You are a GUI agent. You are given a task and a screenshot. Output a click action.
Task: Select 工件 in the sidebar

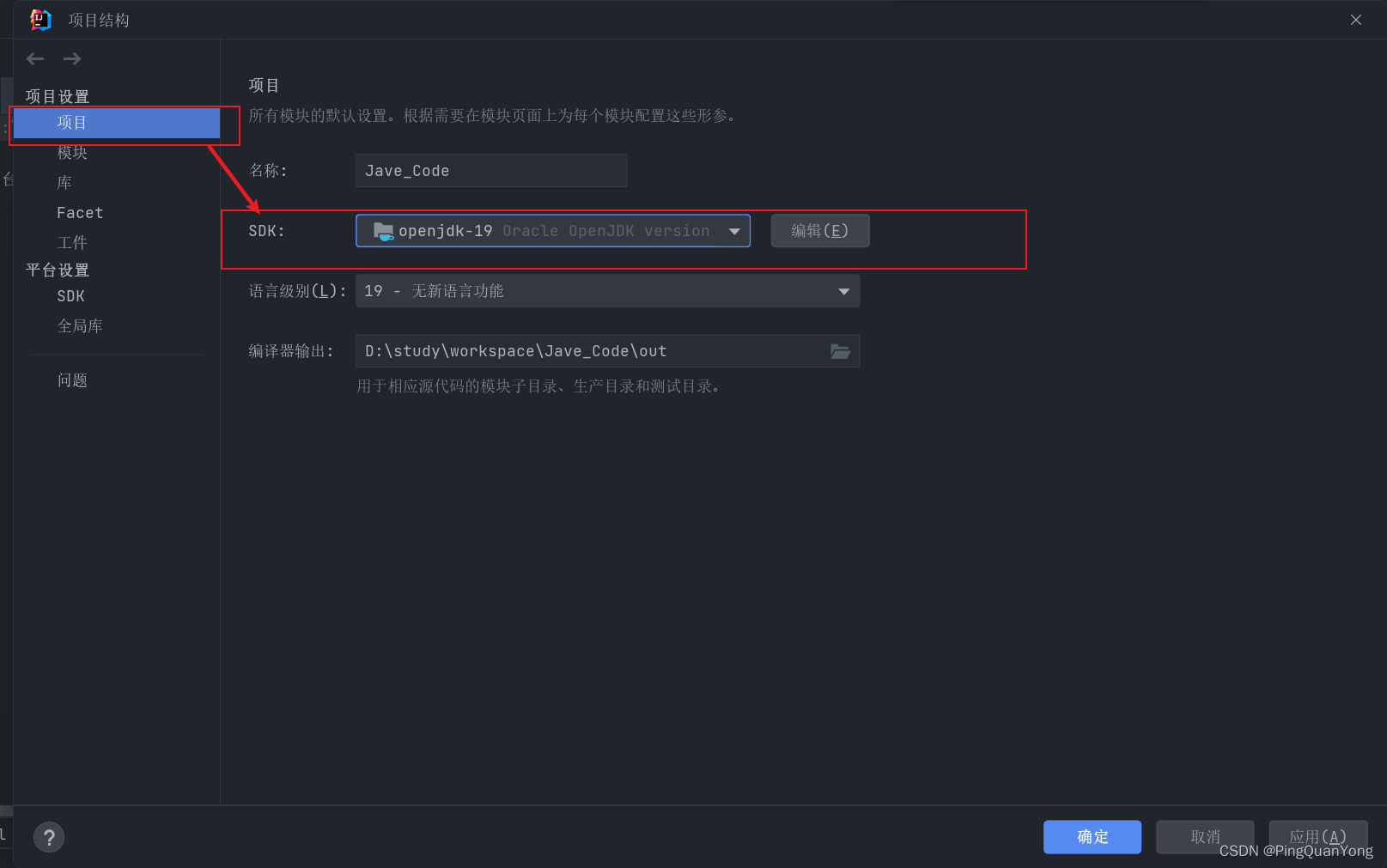72,242
